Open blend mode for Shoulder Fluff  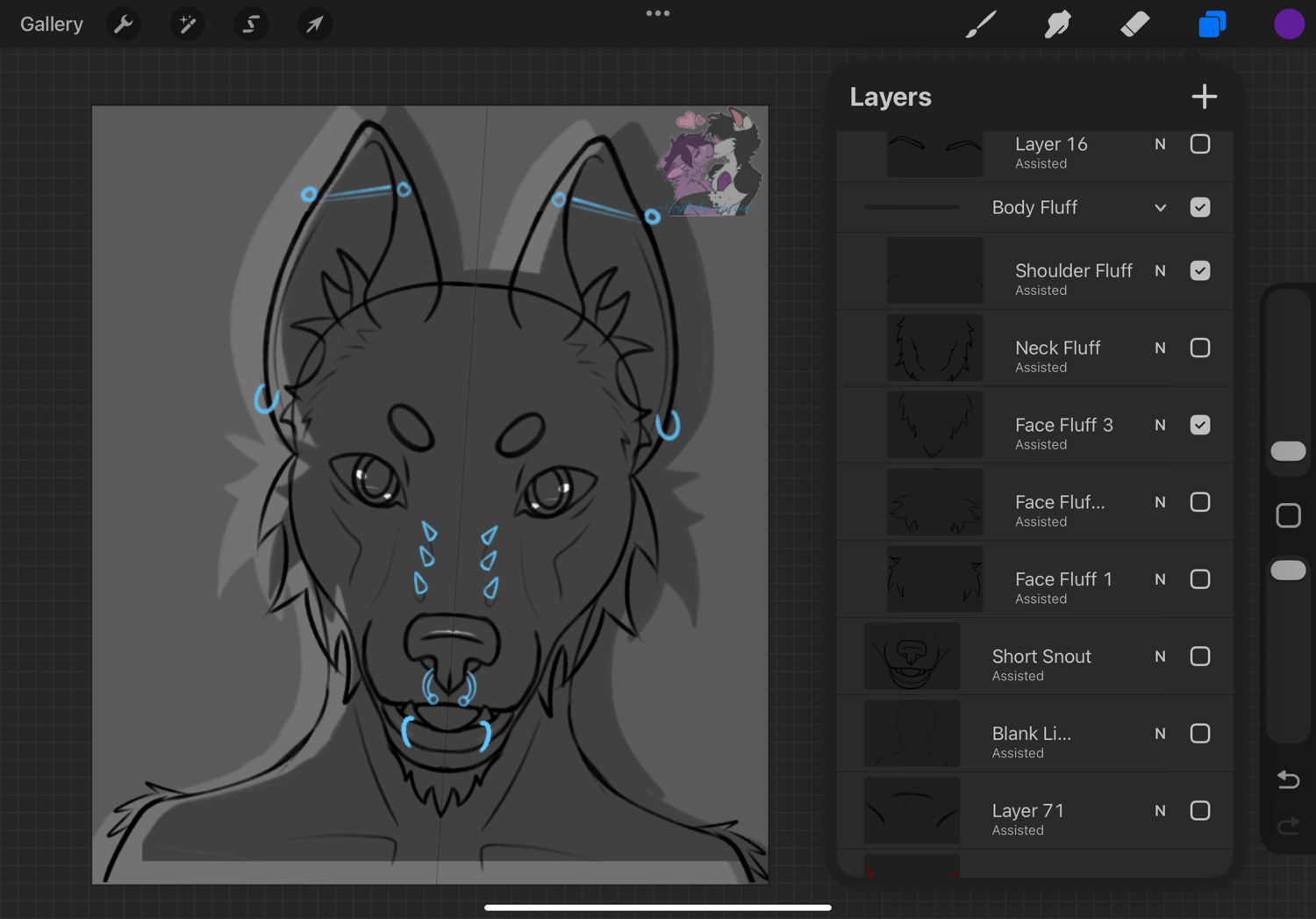(x=1161, y=270)
